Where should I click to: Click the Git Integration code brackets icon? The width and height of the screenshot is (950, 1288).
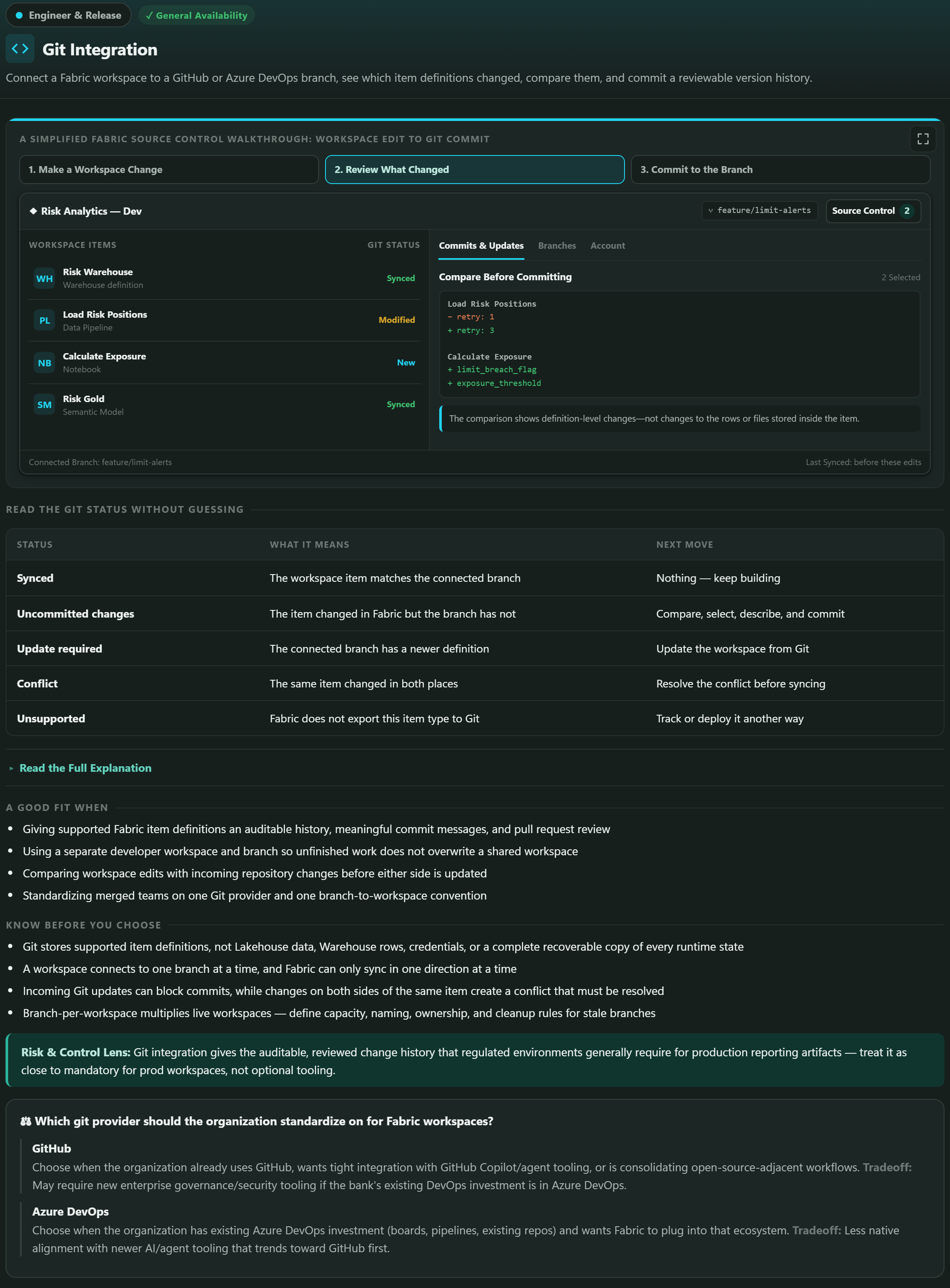(20, 49)
